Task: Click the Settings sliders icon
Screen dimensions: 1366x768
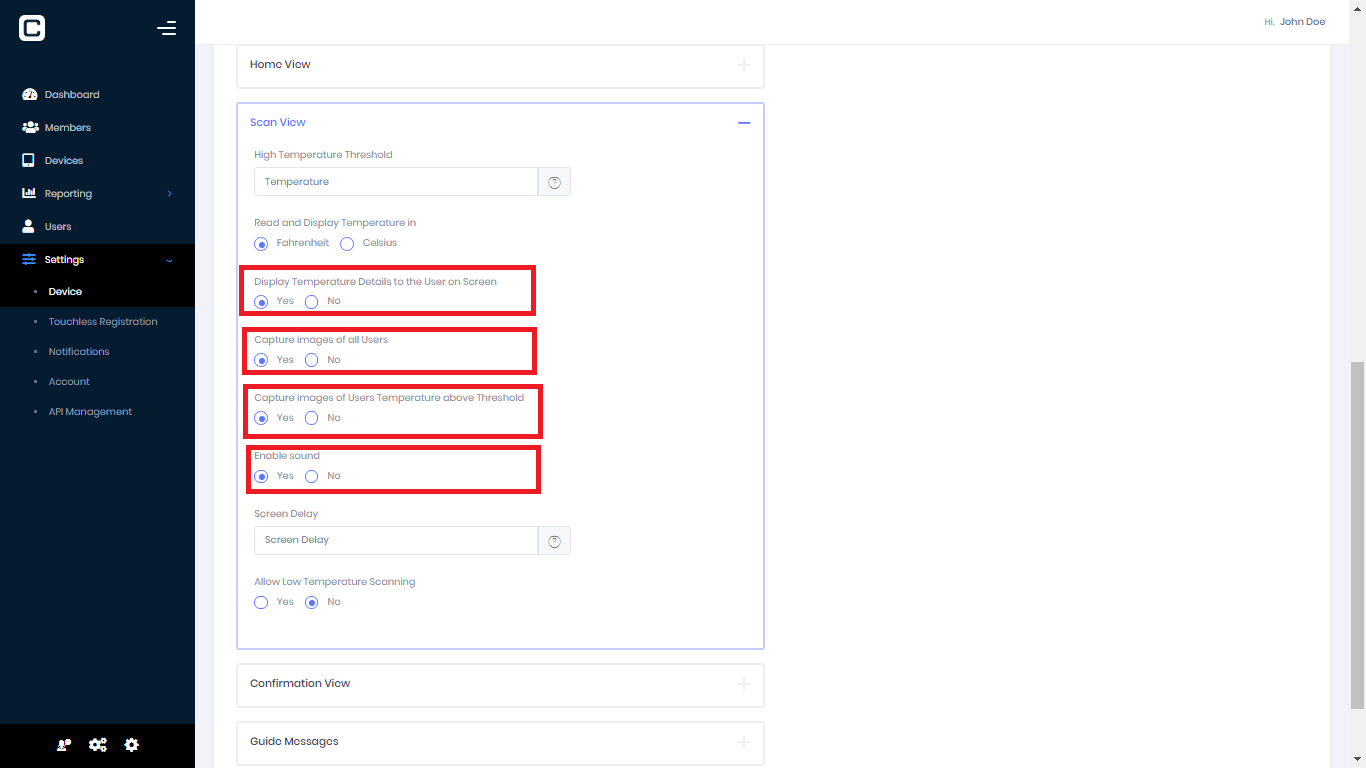Action: coord(28,259)
